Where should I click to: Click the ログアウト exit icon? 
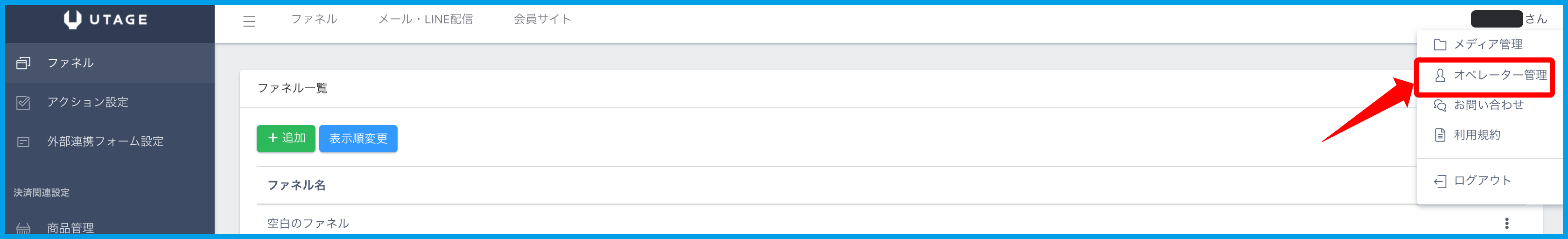pyautogui.click(x=1440, y=181)
